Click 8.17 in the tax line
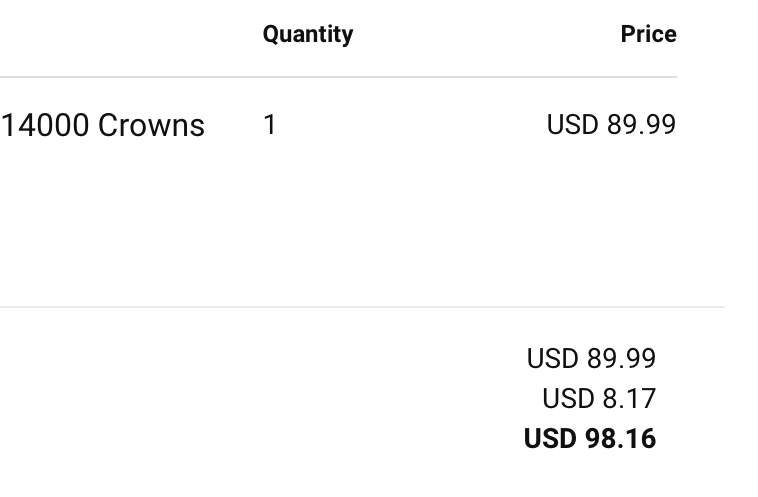This screenshot has height=497, width=758. pyautogui.click(x=628, y=398)
